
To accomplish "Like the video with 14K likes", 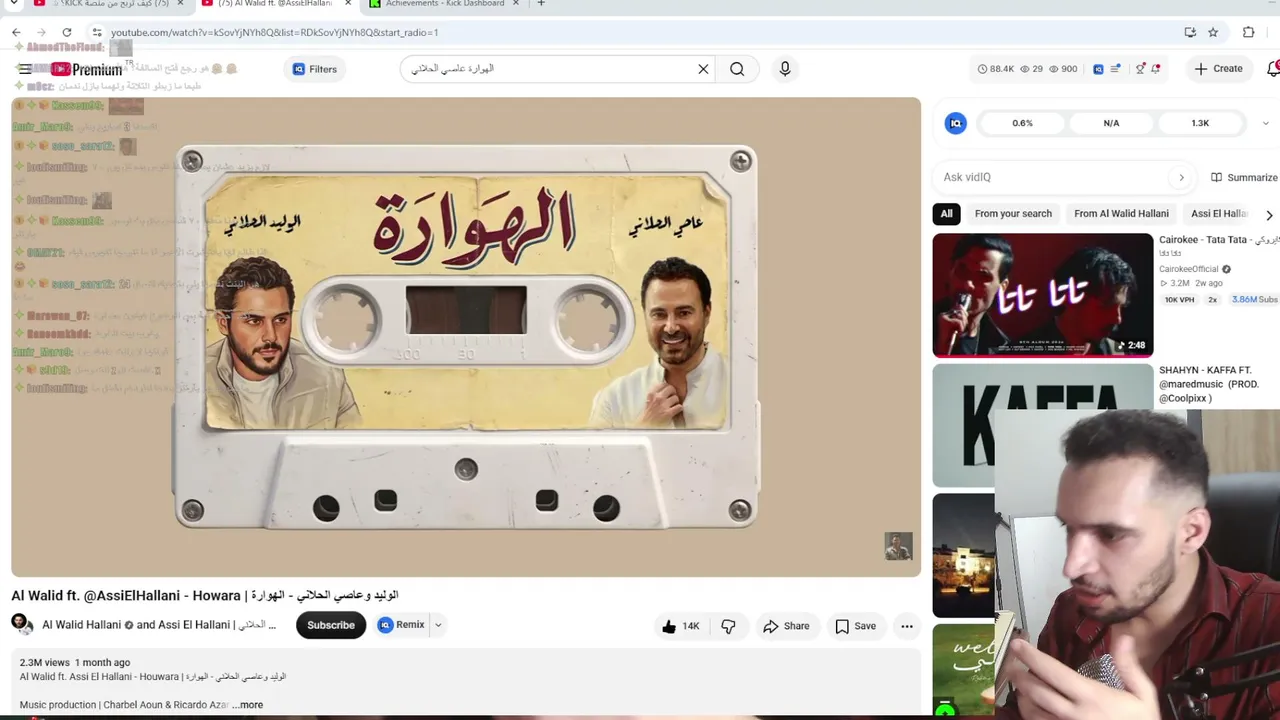I will (x=680, y=626).
